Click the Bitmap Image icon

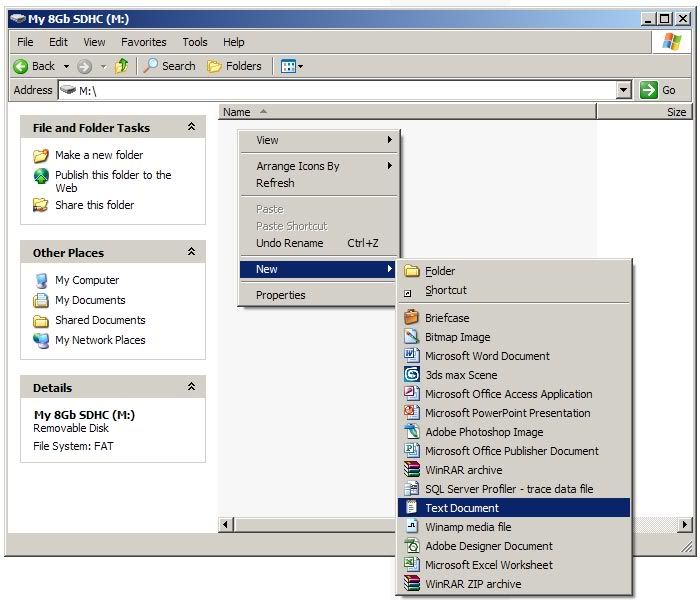point(412,336)
